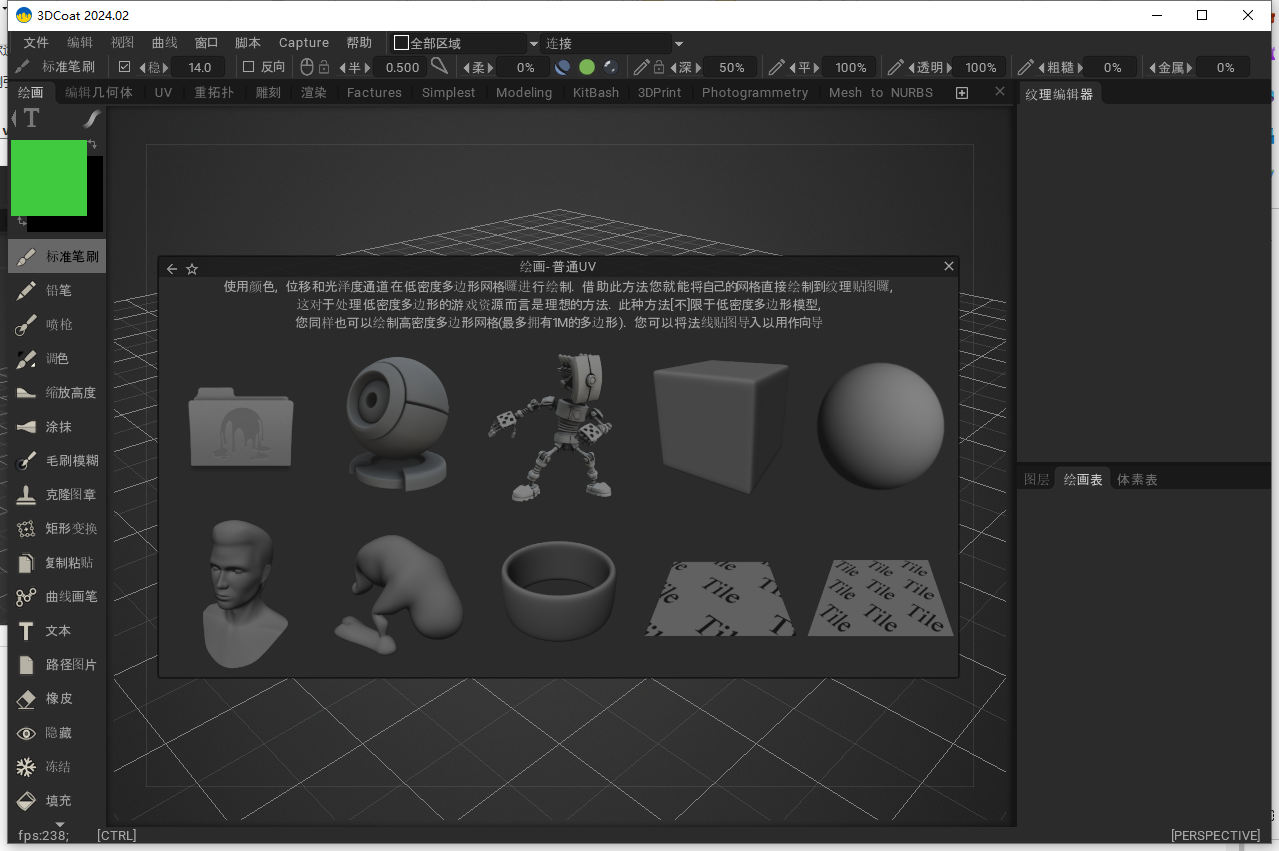This screenshot has width=1279, height=851.
Task: Select the 填充 fill tool
Action: pyautogui.click(x=57, y=800)
